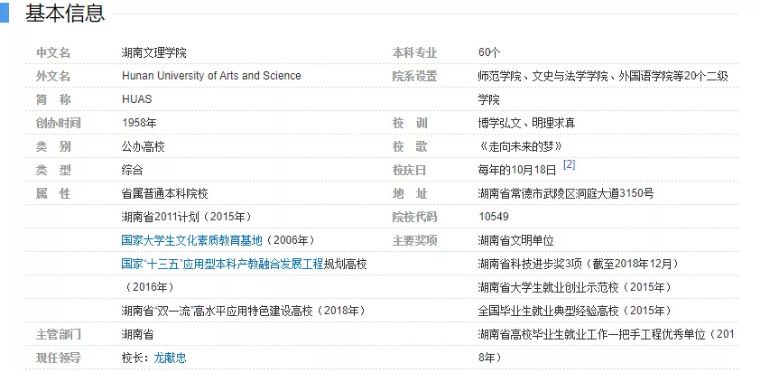Select the 规划高校 text
Screen dimensions: 760x371
[345, 264]
